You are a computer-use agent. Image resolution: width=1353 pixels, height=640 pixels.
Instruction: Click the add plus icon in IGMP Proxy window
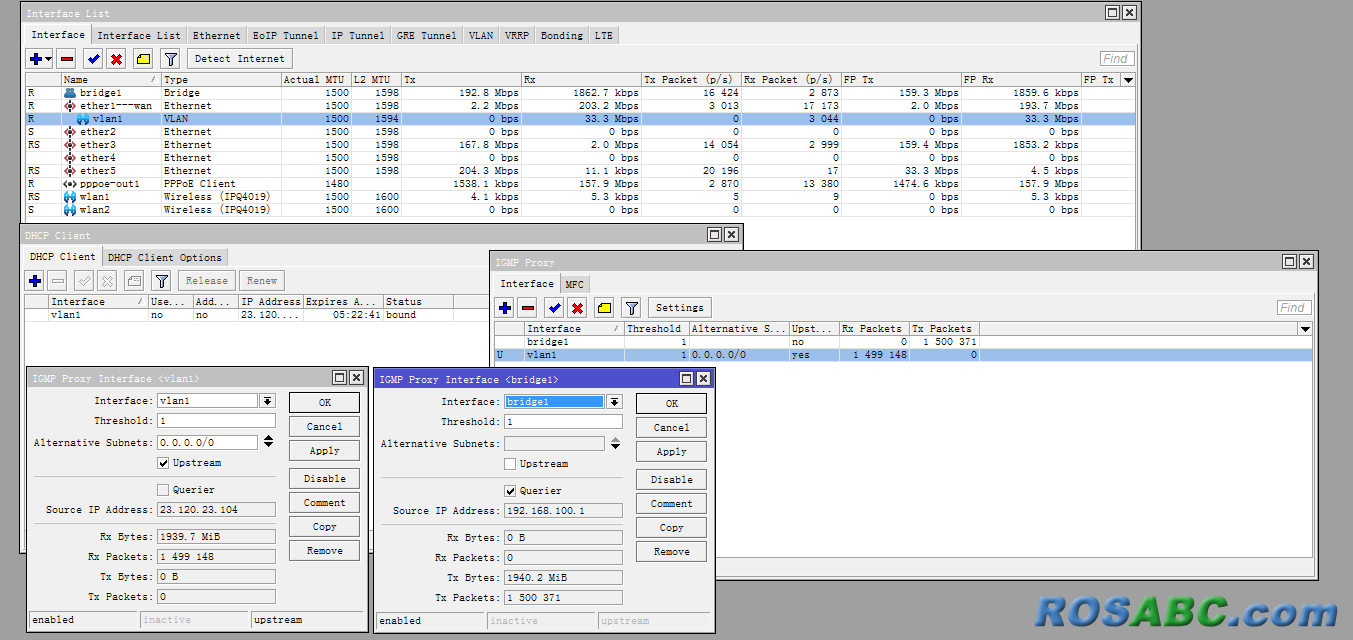[x=505, y=307]
